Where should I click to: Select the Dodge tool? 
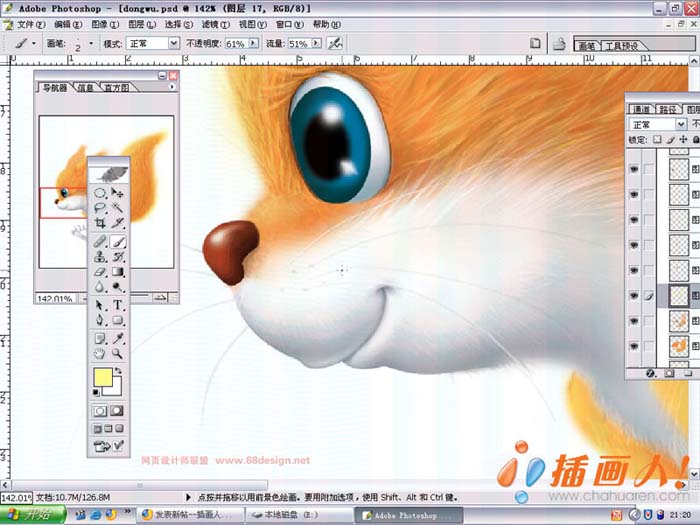pos(117,286)
